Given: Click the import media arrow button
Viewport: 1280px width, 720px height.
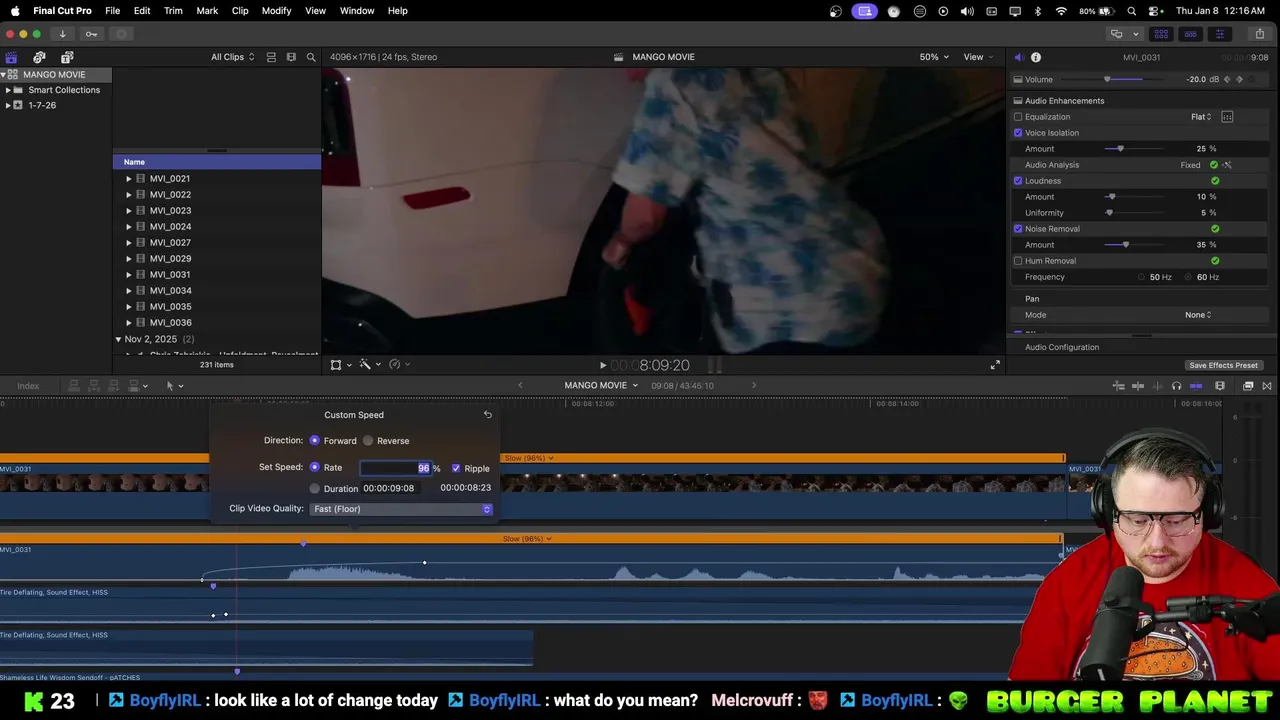Looking at the screenshot, I should (x=62, y=34).
